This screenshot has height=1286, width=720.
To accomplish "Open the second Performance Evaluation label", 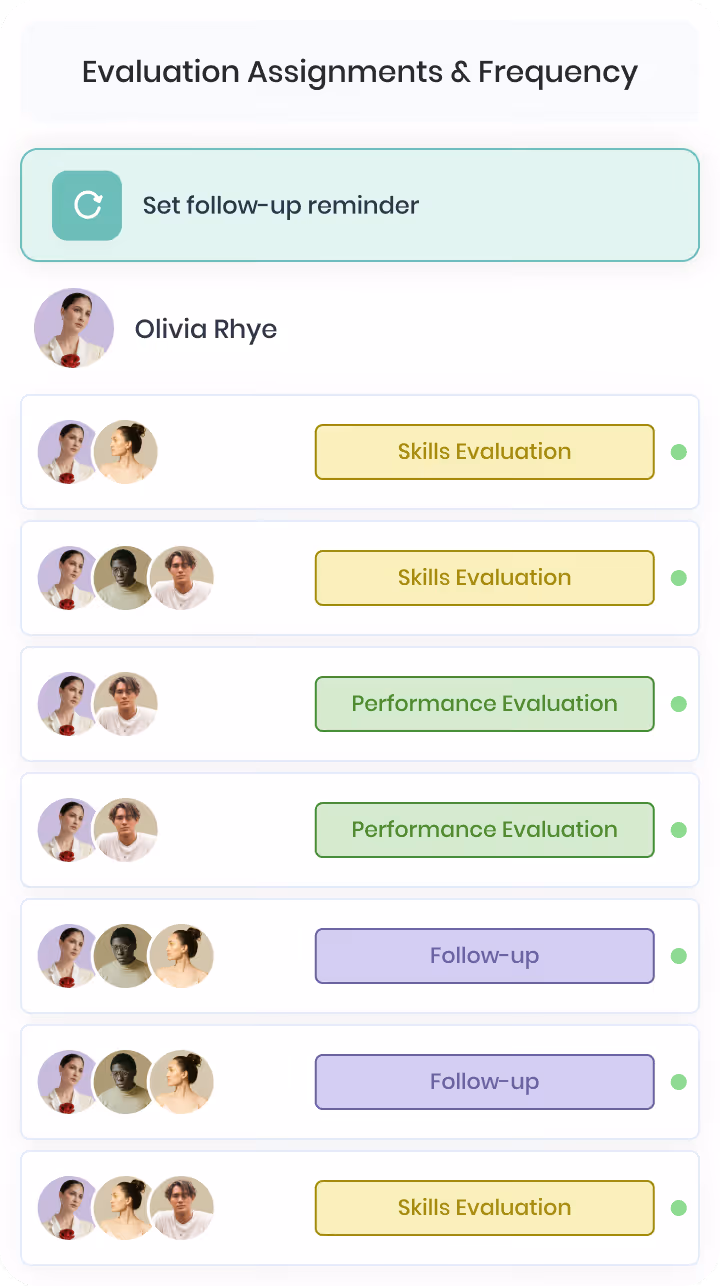I will 485,830.
